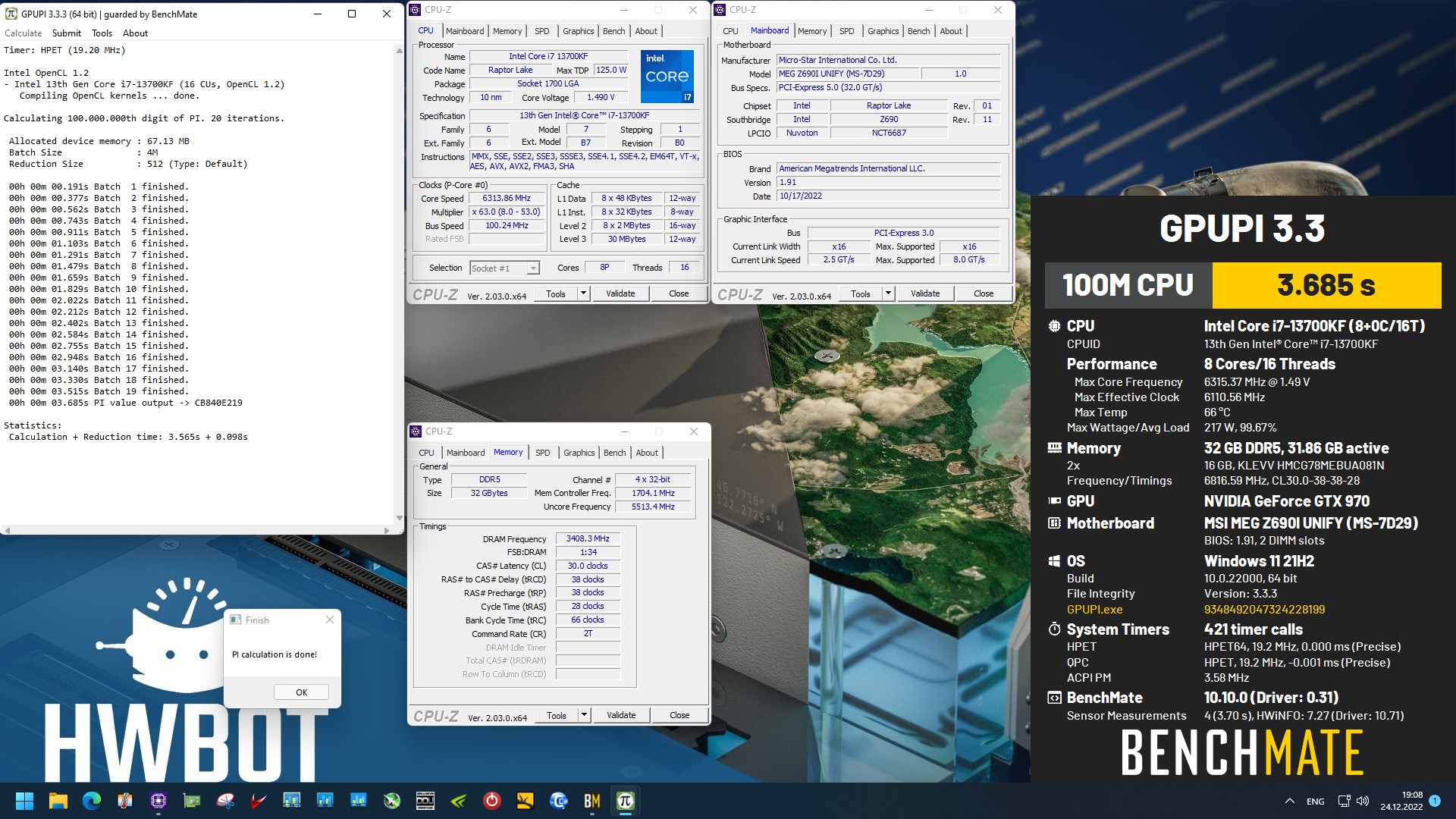Open the Tools menu in GPUPI

102,33
